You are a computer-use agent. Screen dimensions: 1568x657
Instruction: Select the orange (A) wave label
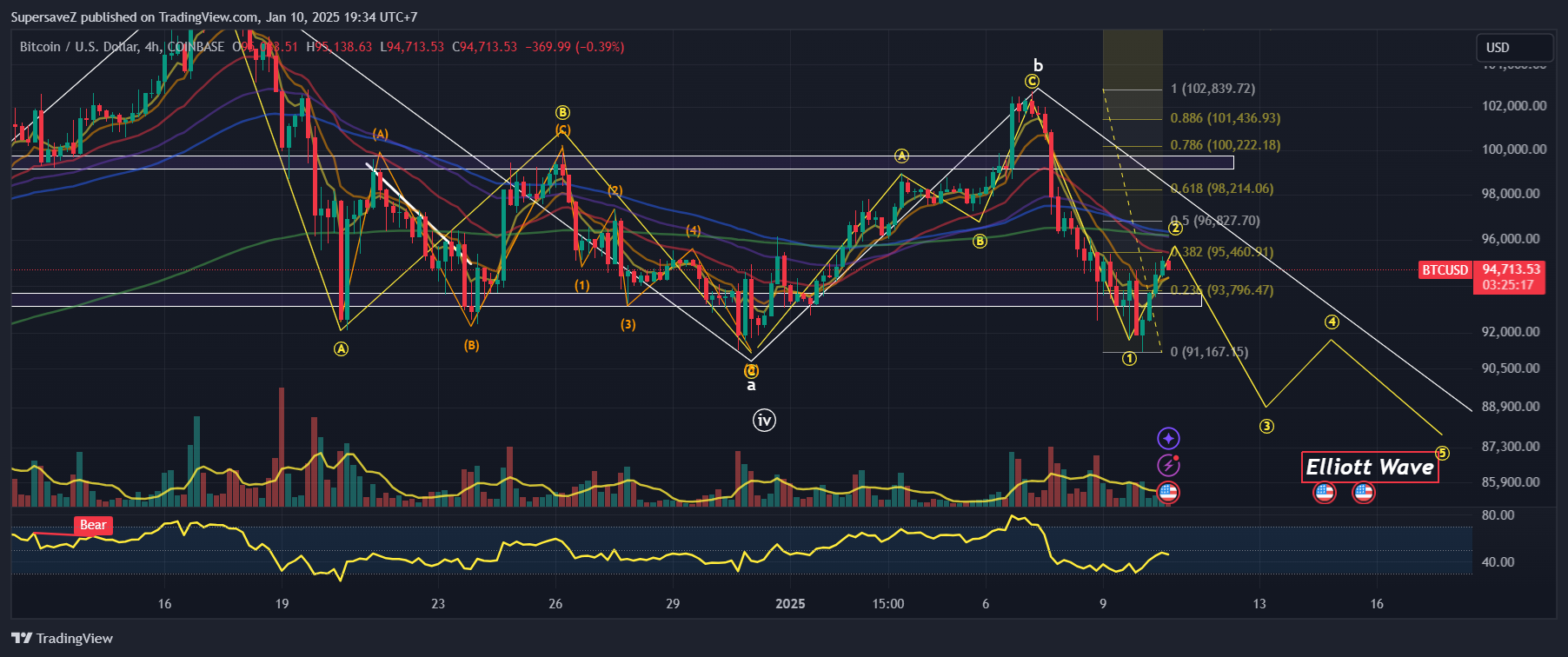tap(381, 134)
